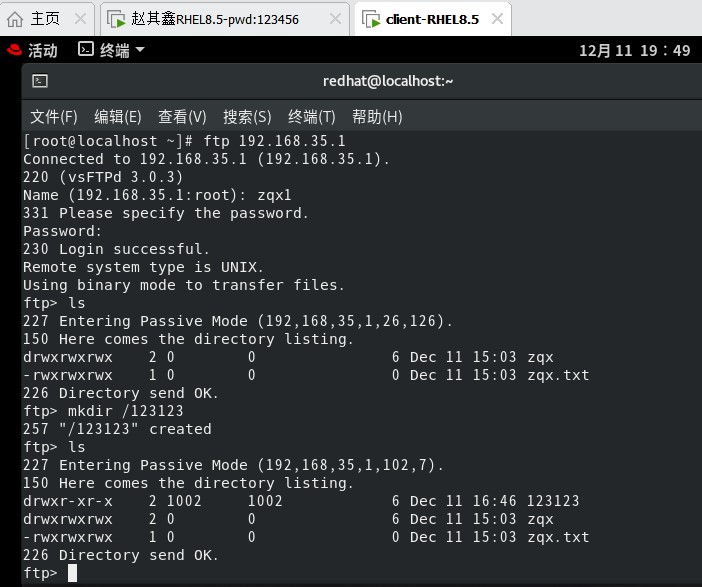Open the 主页 home tab
Screen dimensions: 702x587
click(47, 19)
